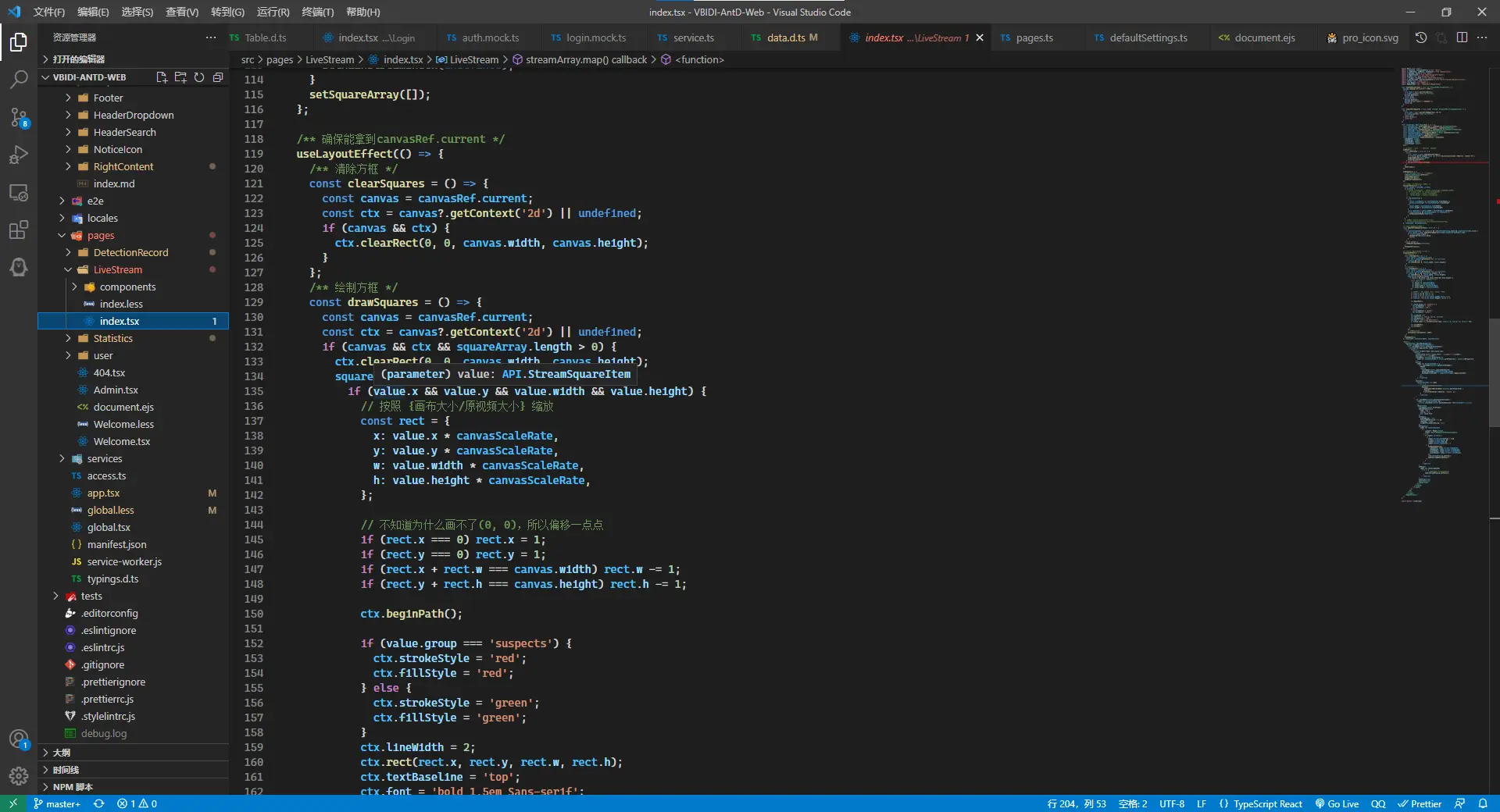
Task: Open the 文件(F) menu
Action: [x=49, y=12]
